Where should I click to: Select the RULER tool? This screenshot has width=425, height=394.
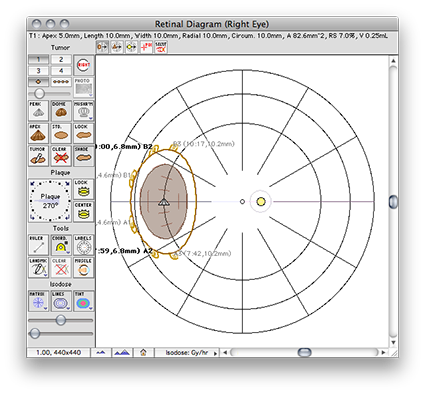(38, 245)
